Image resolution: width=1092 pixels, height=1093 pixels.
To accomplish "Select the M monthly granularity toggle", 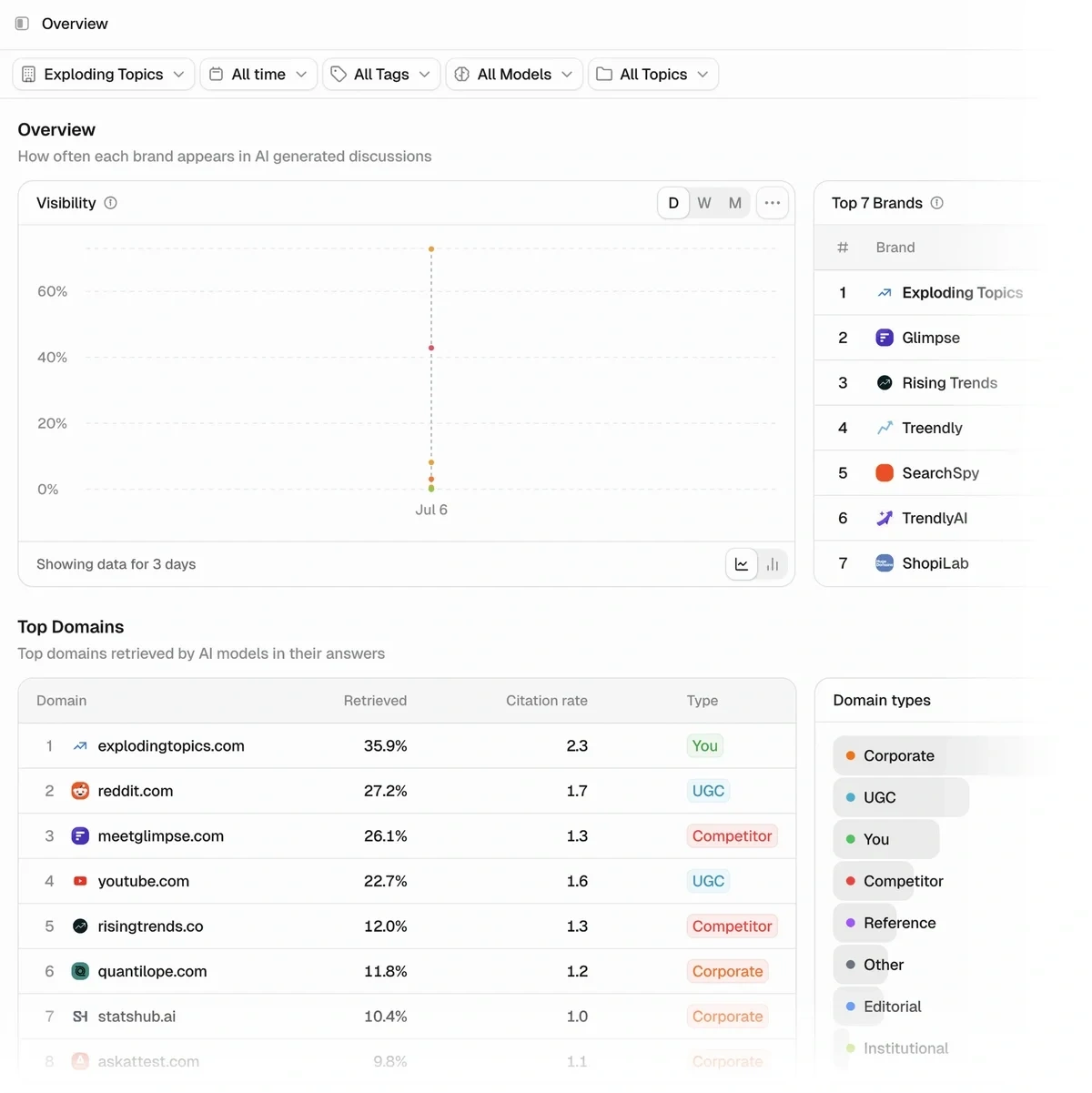I will tap(735, 203).
